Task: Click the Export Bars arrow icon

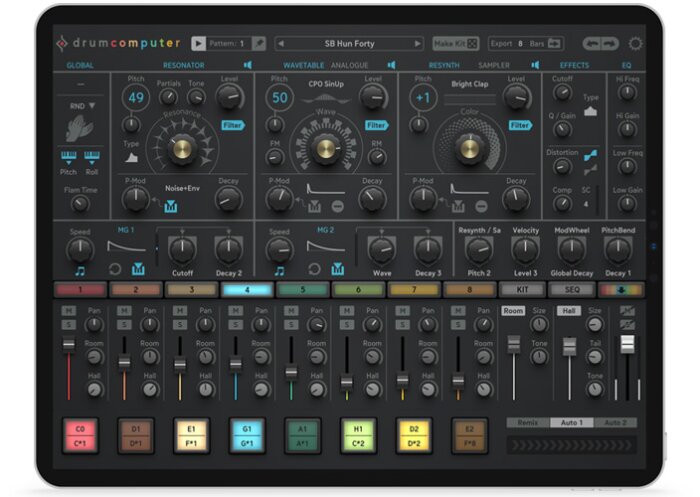Action: (554, 43)
